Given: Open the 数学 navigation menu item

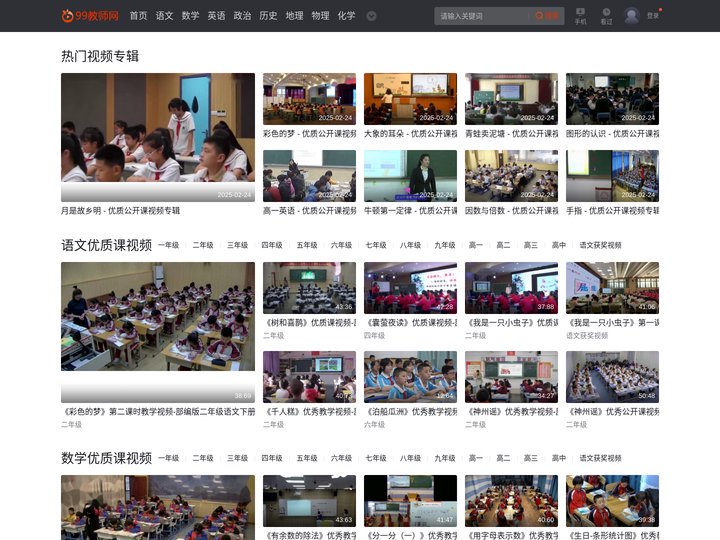Looking at the screenshot, I should click(190, 16).
